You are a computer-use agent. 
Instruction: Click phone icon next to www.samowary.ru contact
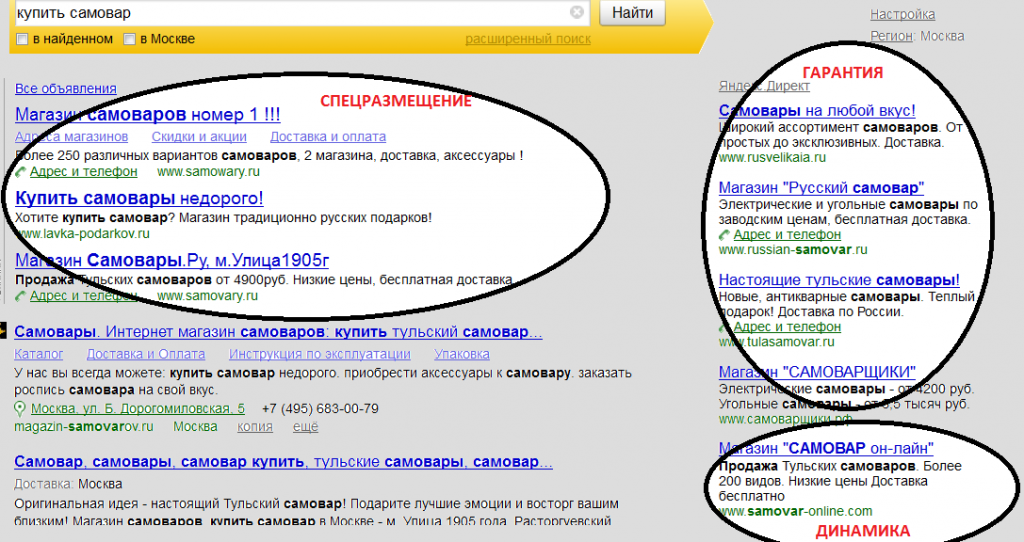coord(21,172)
